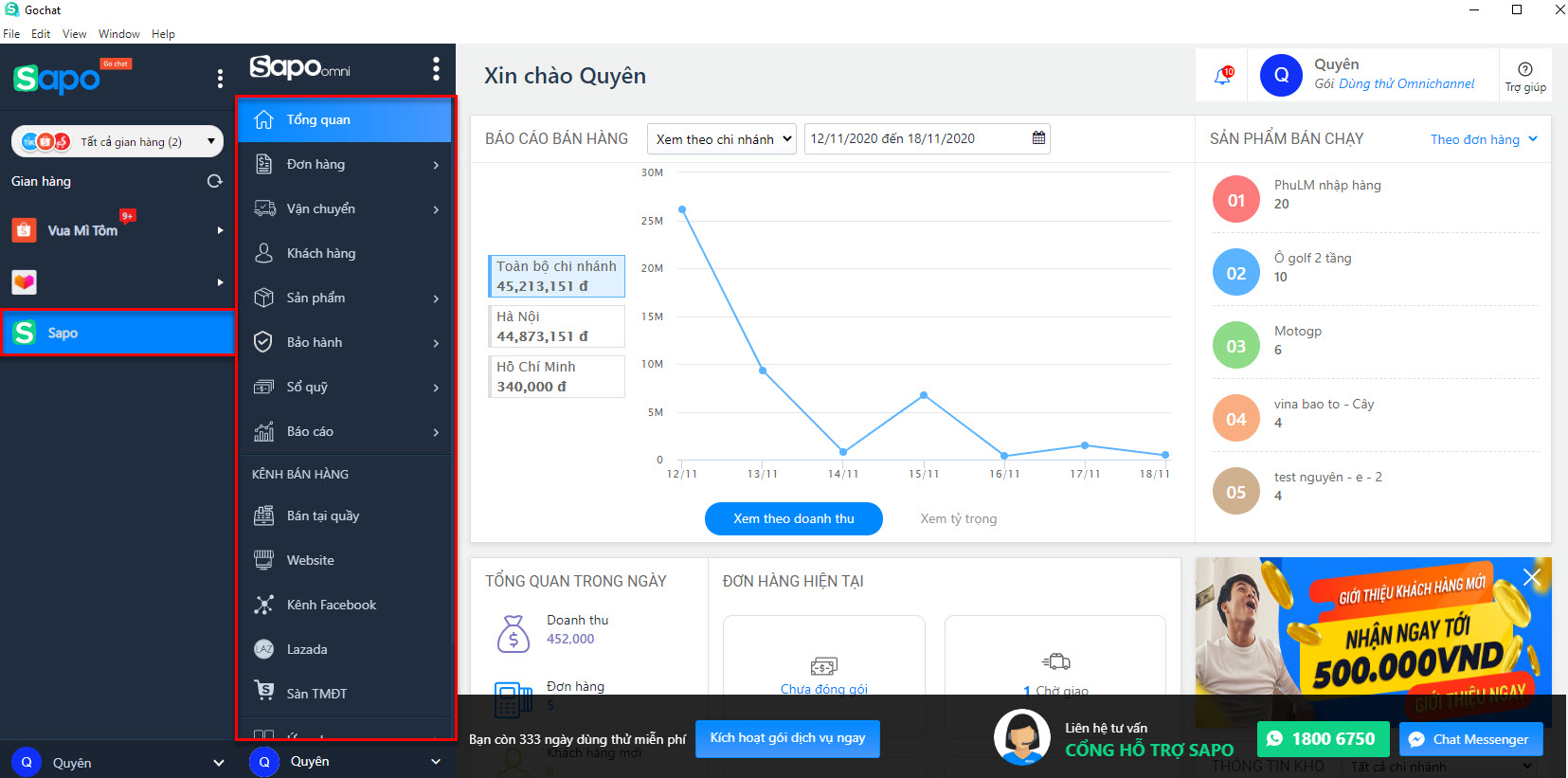The height and width of the screenshot is (778, 1568).
Task: Click the calendar icon in date range
Action: click(1038, 138)
